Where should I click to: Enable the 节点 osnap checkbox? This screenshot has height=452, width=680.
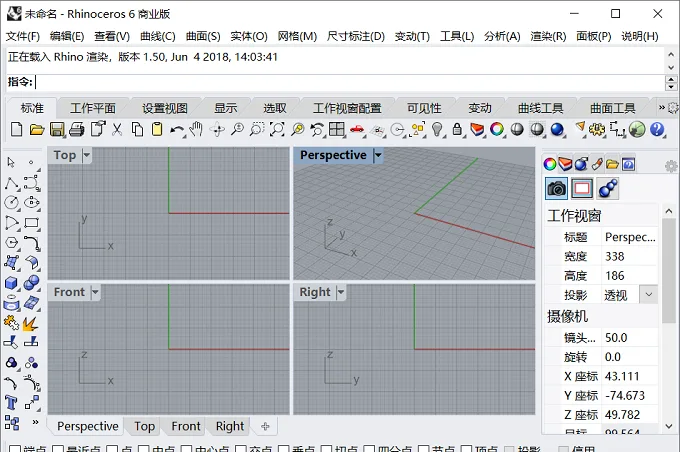(423, 449)
